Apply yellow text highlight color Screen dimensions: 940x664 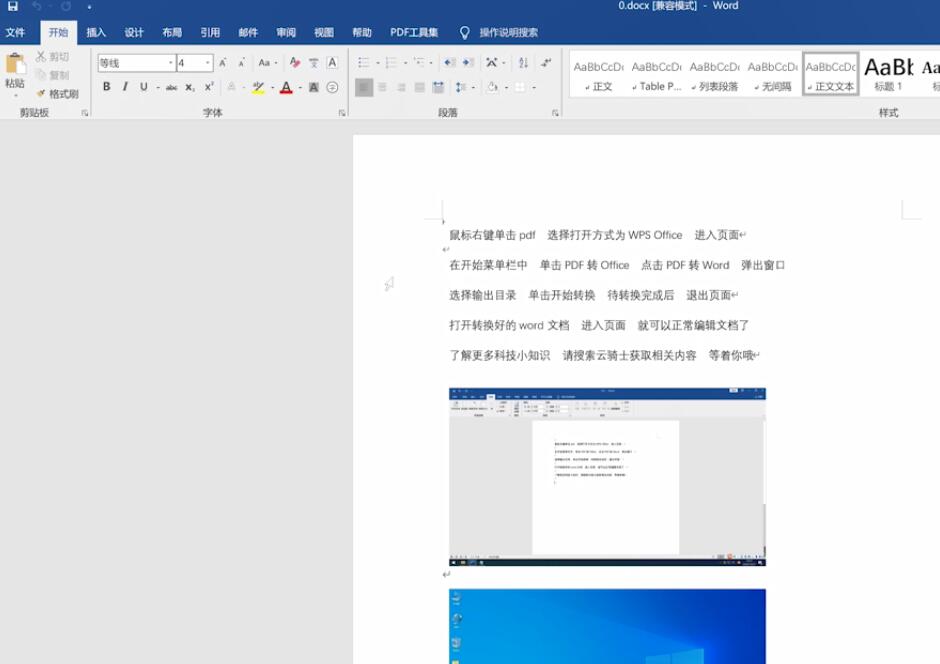point(258,87)
